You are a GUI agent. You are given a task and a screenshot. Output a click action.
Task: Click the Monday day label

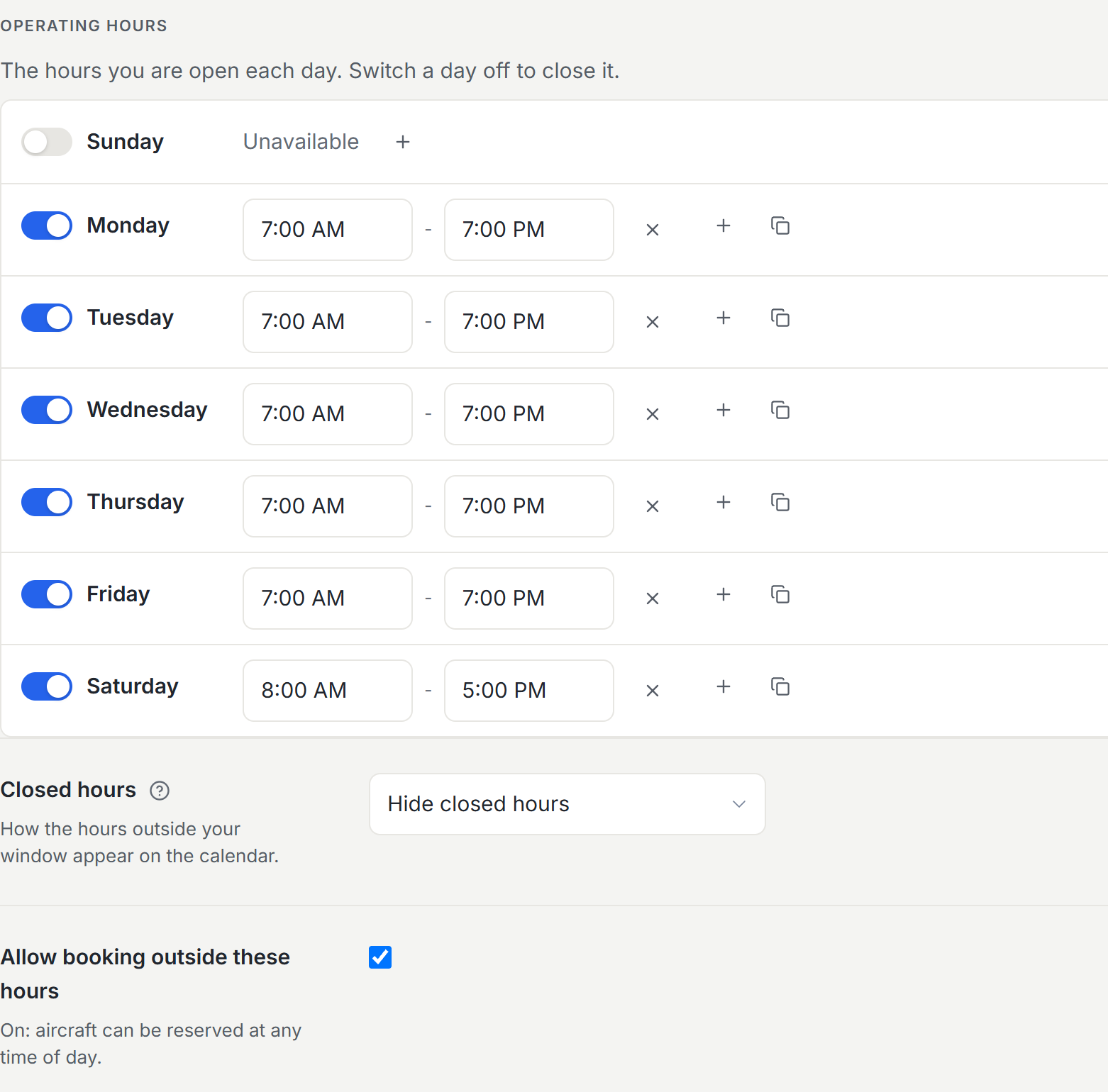click(x=128, y=225)
